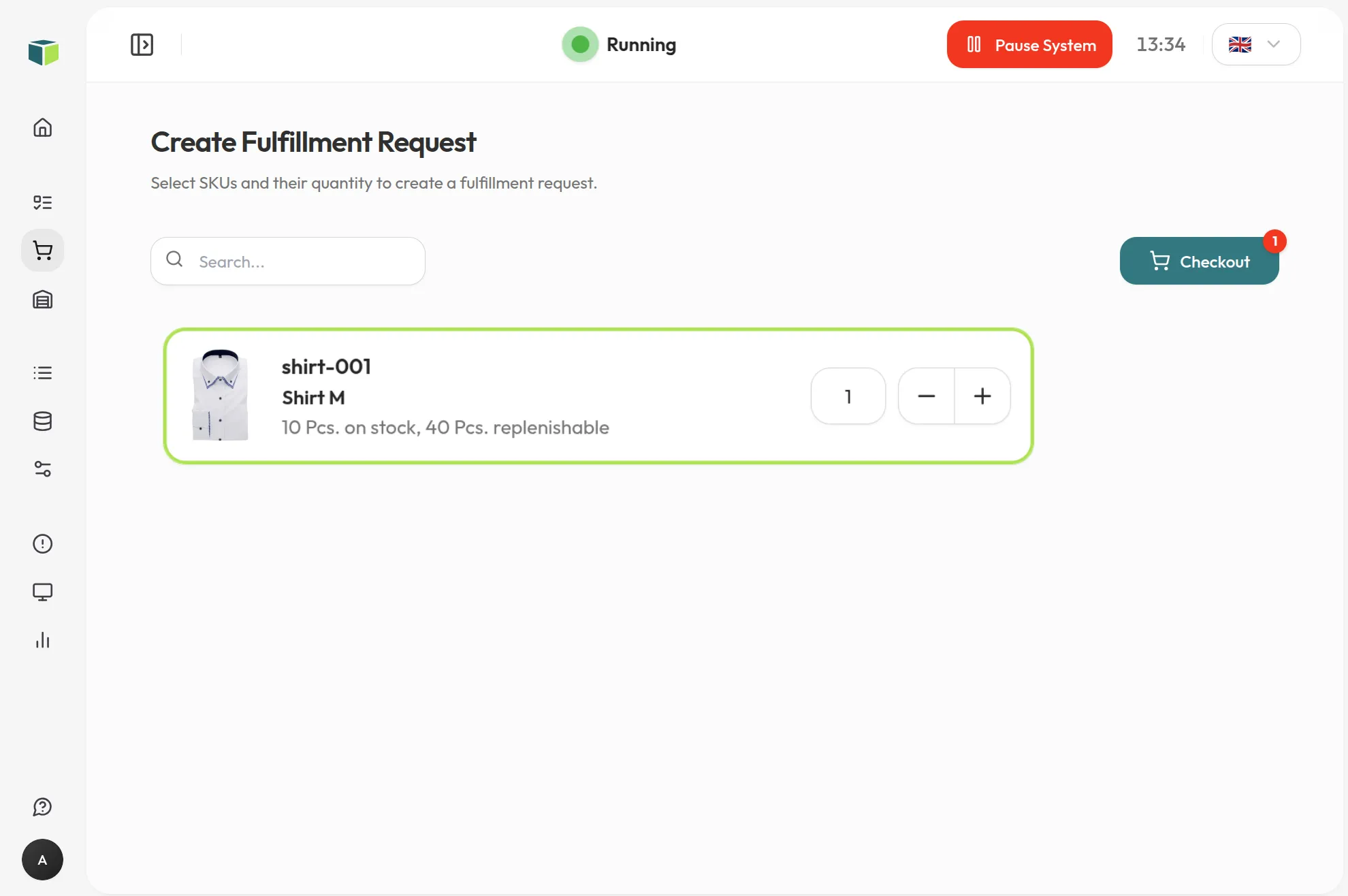Focus the Search input field
Viewport: 1348px width, 896px height.
(288, 261)
